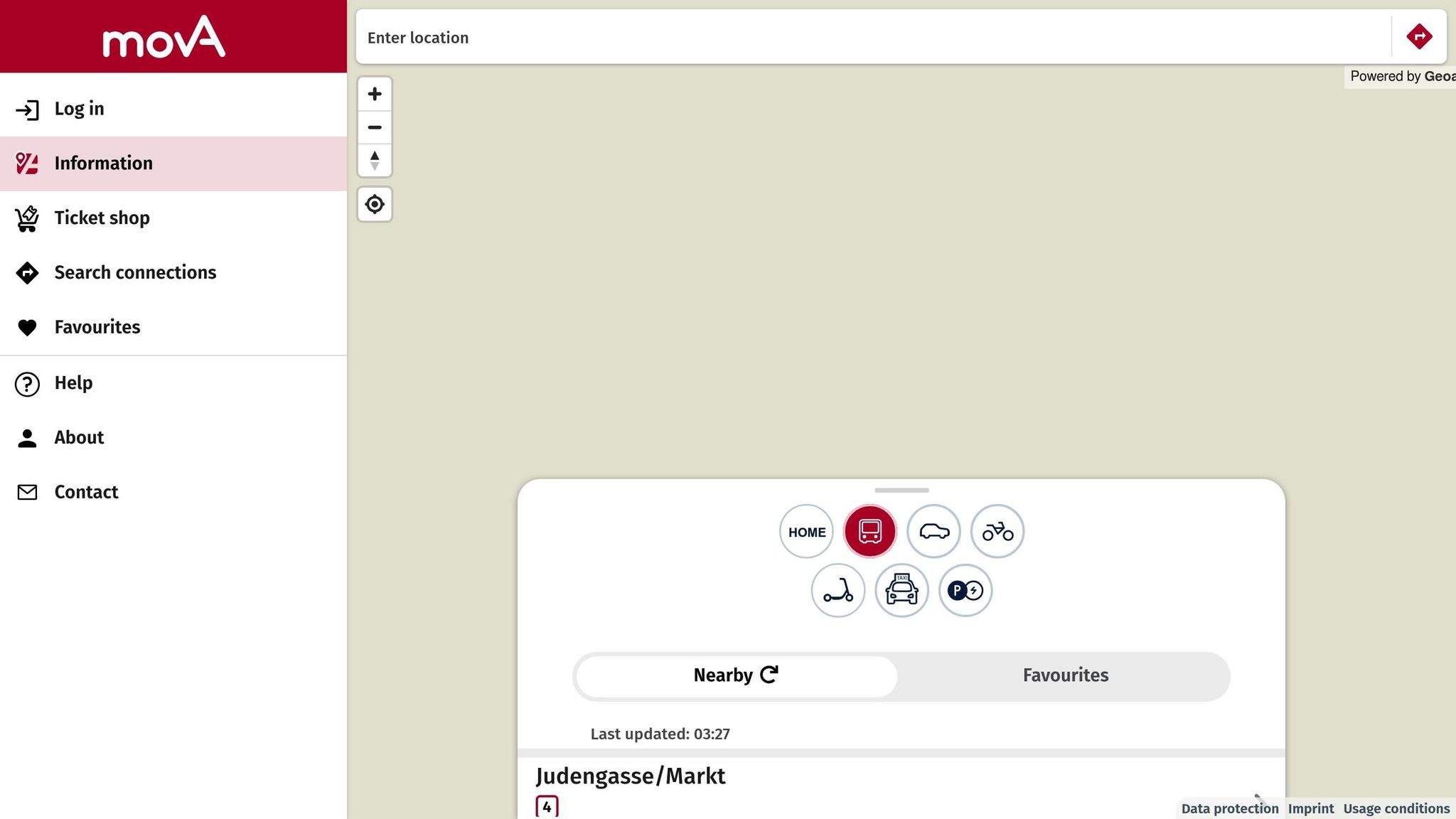Viewport: 1456px width, 819px height.
Task: Toggle the bike sharing filter icon
Action: click(997, 531)
